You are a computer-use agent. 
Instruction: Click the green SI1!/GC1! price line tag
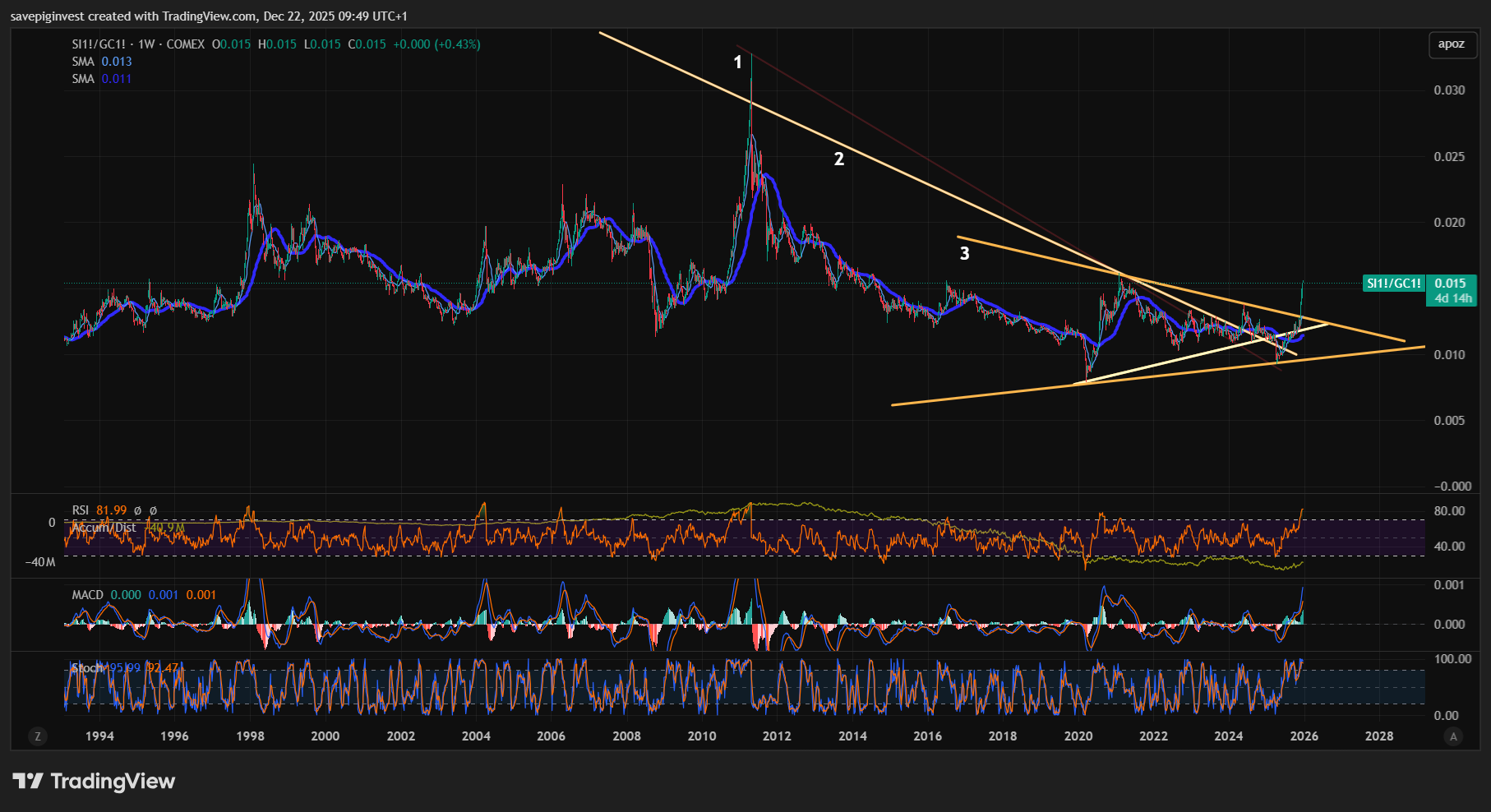click(x=1392, y=284)
